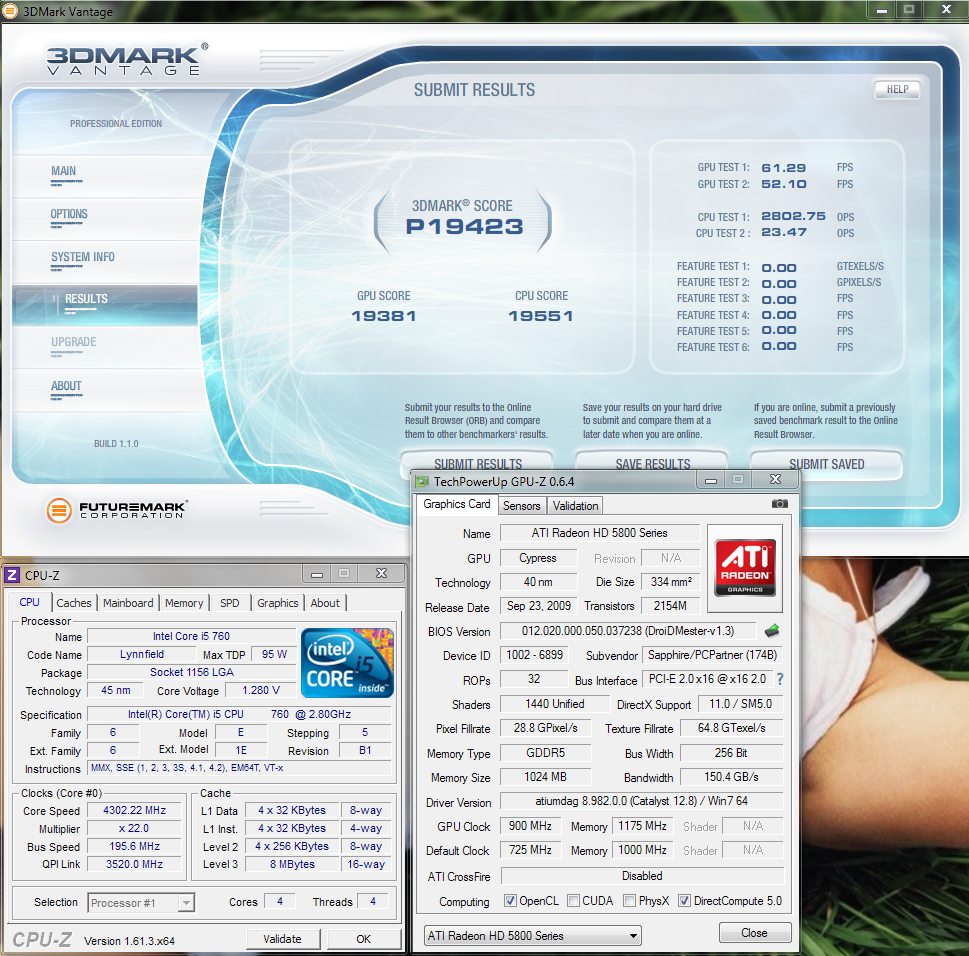The height and width of the screenshot is (956, 969).
Task: Click the GPU-Z Name field ATI Radeon HD 5800 Series
Action: 599,533
